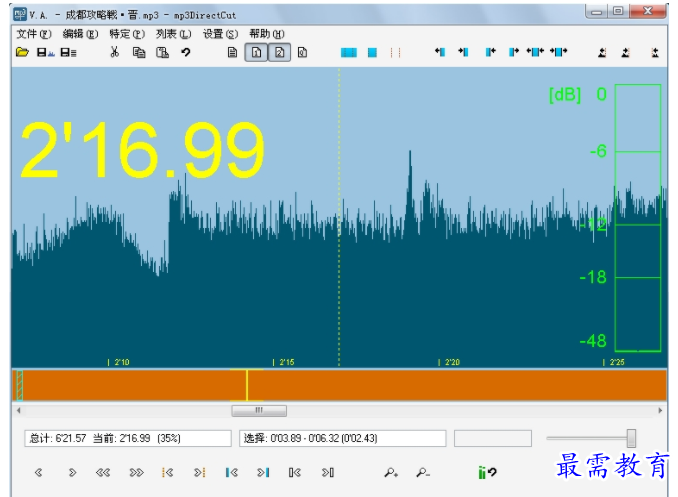This screenshot has width=678, height=497.
Task: Cut the selection with the scissors icon
Action: (x=115, y=52)
